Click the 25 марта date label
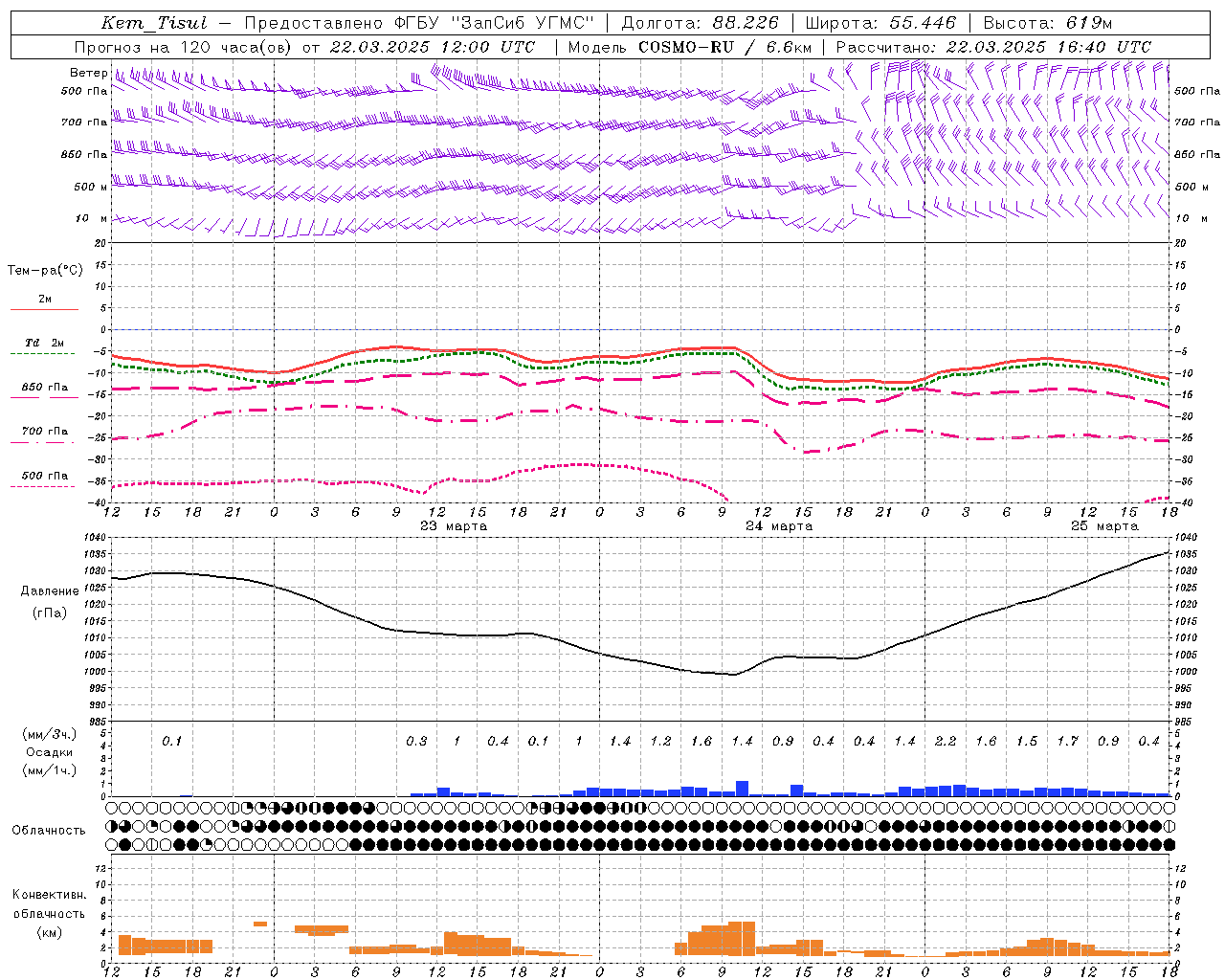Viewport: 1225px width, 980px height. (x=1104, y=525)
